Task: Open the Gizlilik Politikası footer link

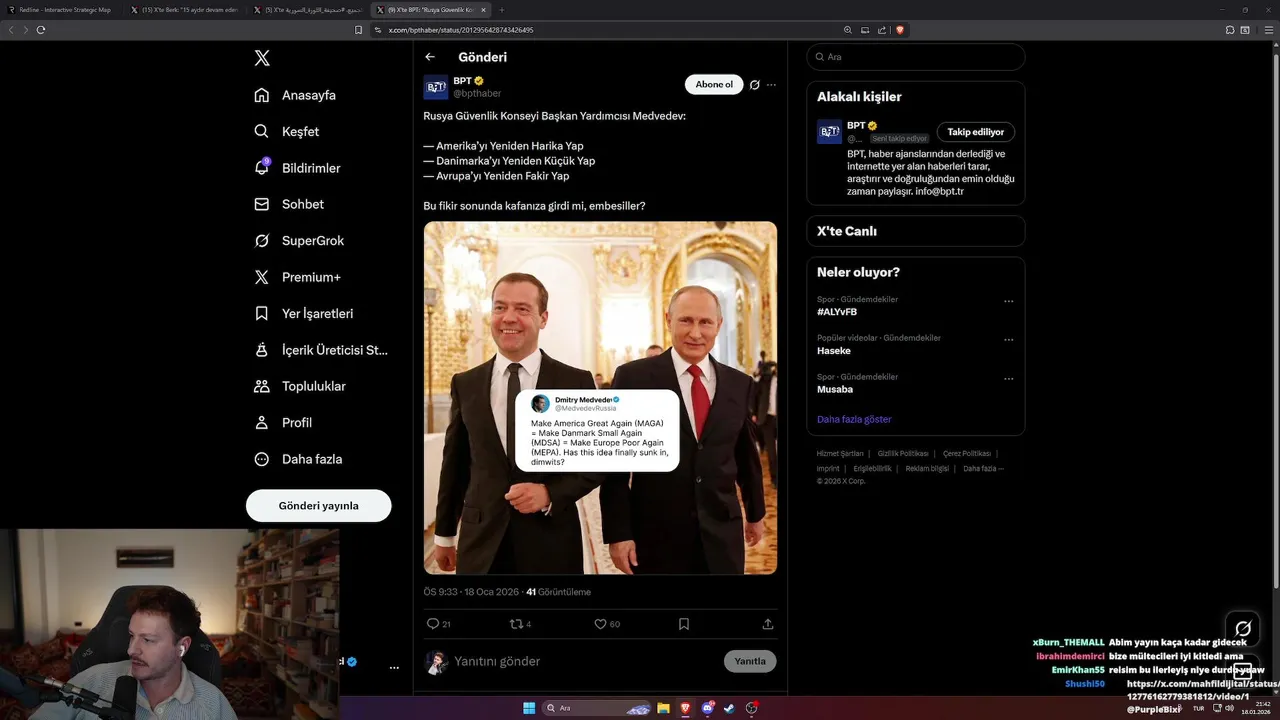Action: tap(903, 453)
